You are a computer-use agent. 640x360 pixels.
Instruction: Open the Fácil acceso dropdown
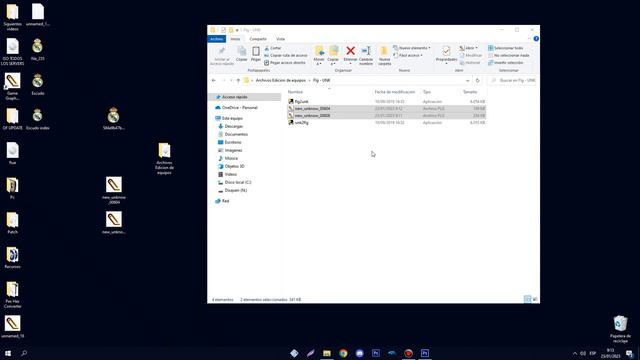408,56
